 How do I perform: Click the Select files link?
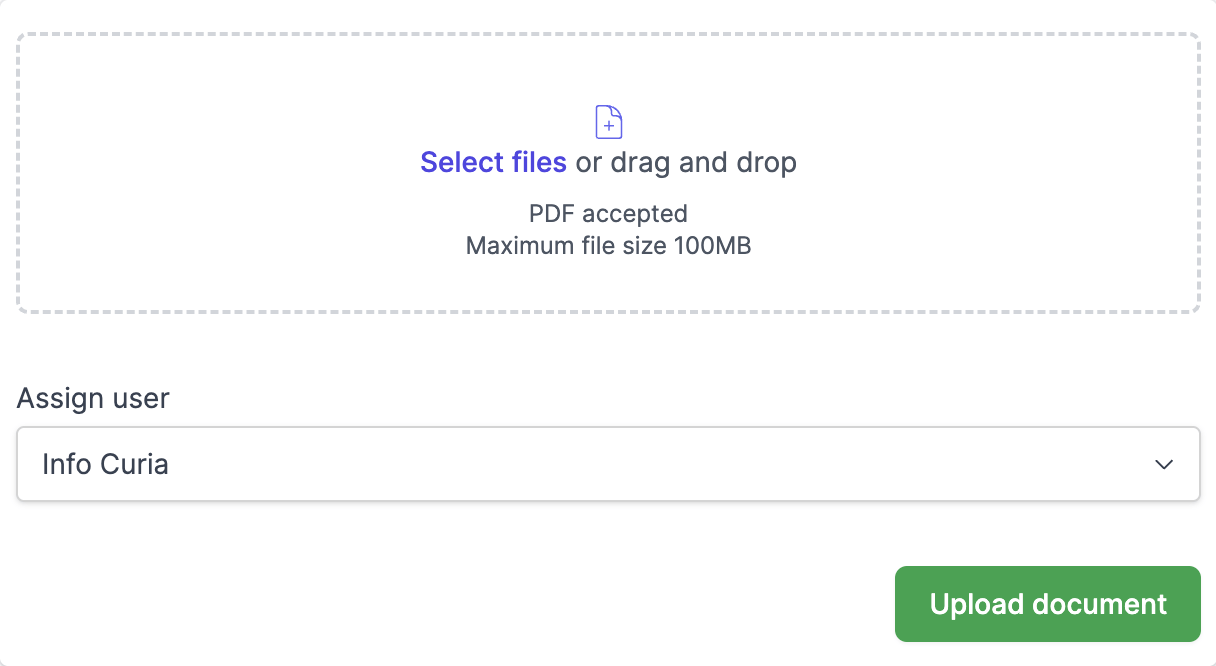point(493,162)
